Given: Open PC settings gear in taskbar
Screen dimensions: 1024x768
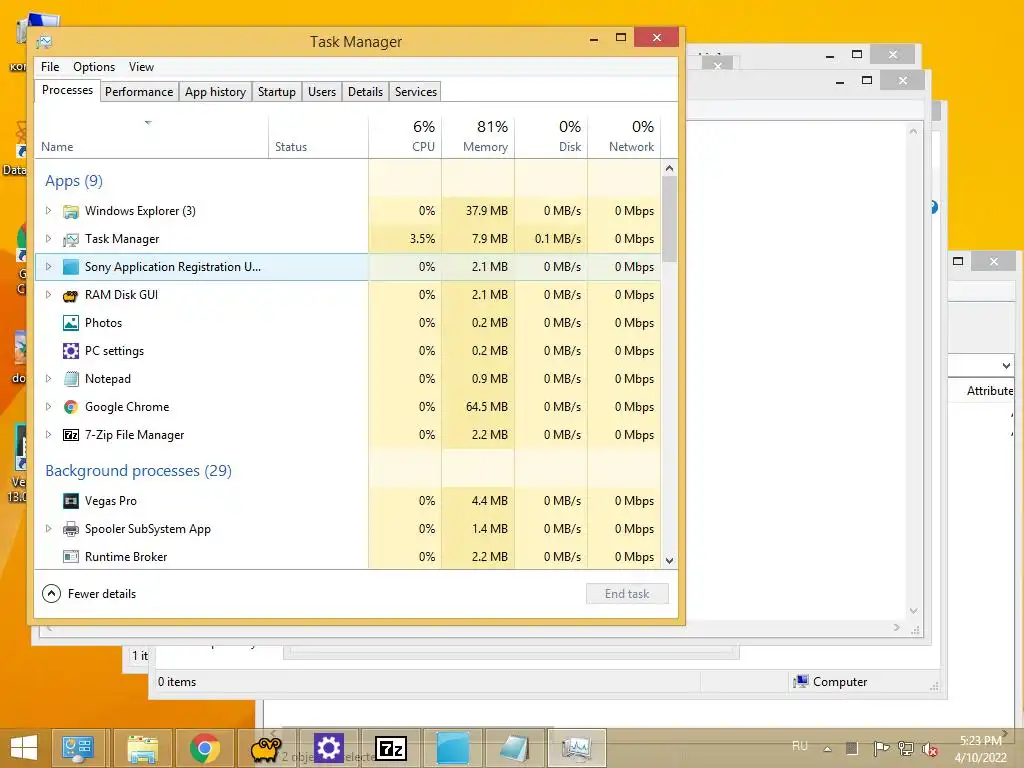Looking at the screenshot, I should [x=328, y=748].
